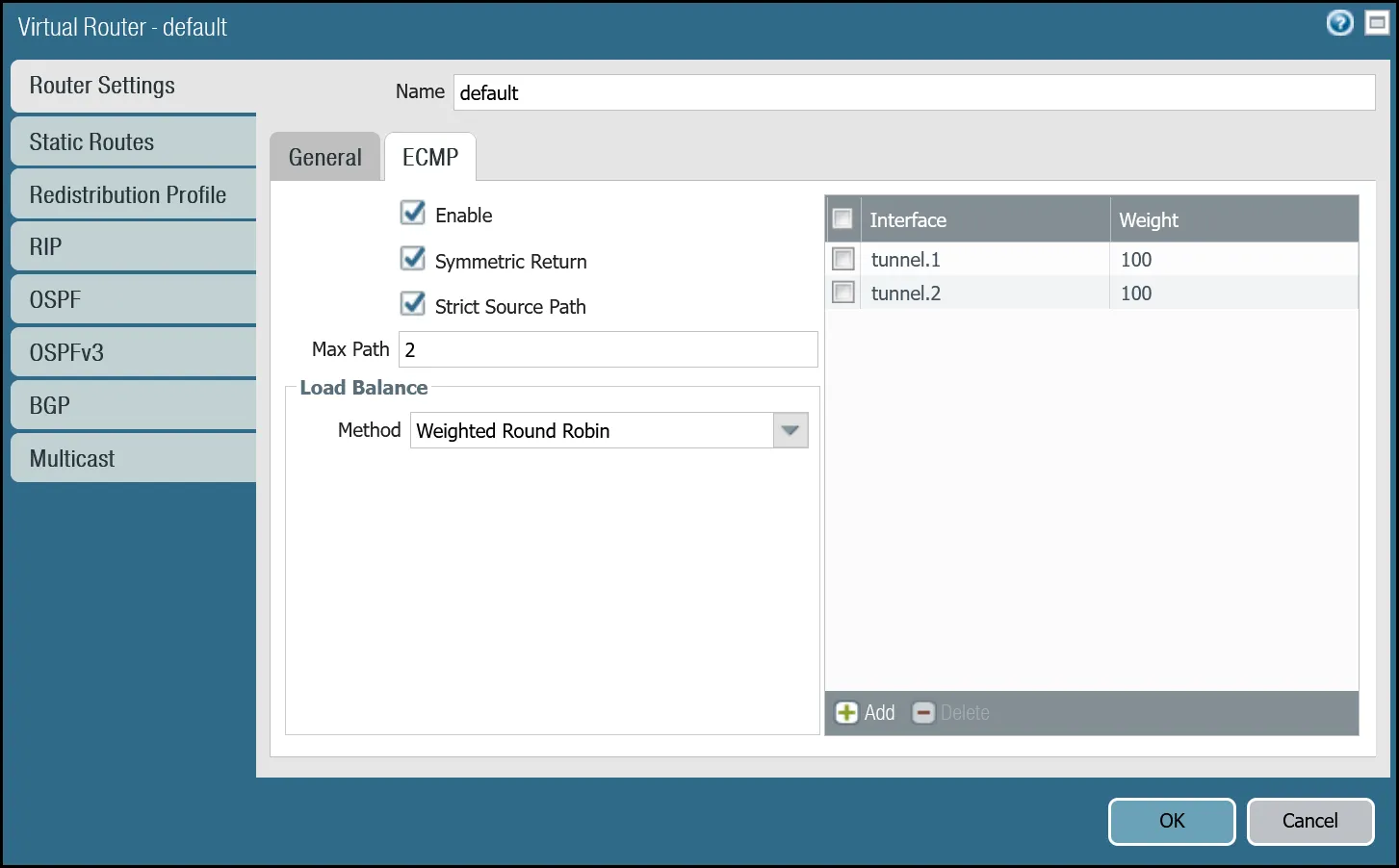Switch to the General tab
Image resolution: width=1399 pixels, height=868 pixels.
(x=325, y=157)
